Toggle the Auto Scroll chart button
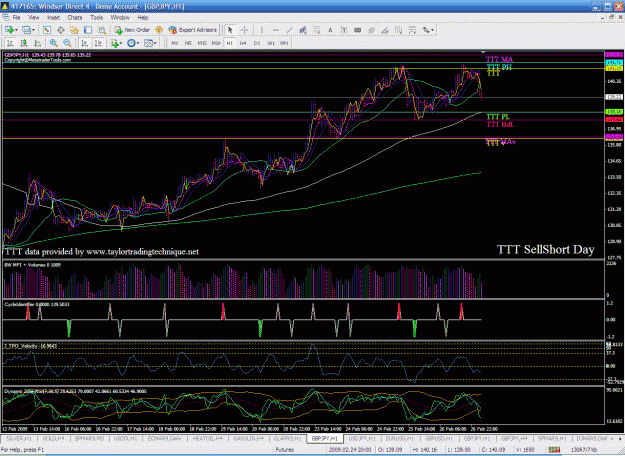 click(85, 43)
